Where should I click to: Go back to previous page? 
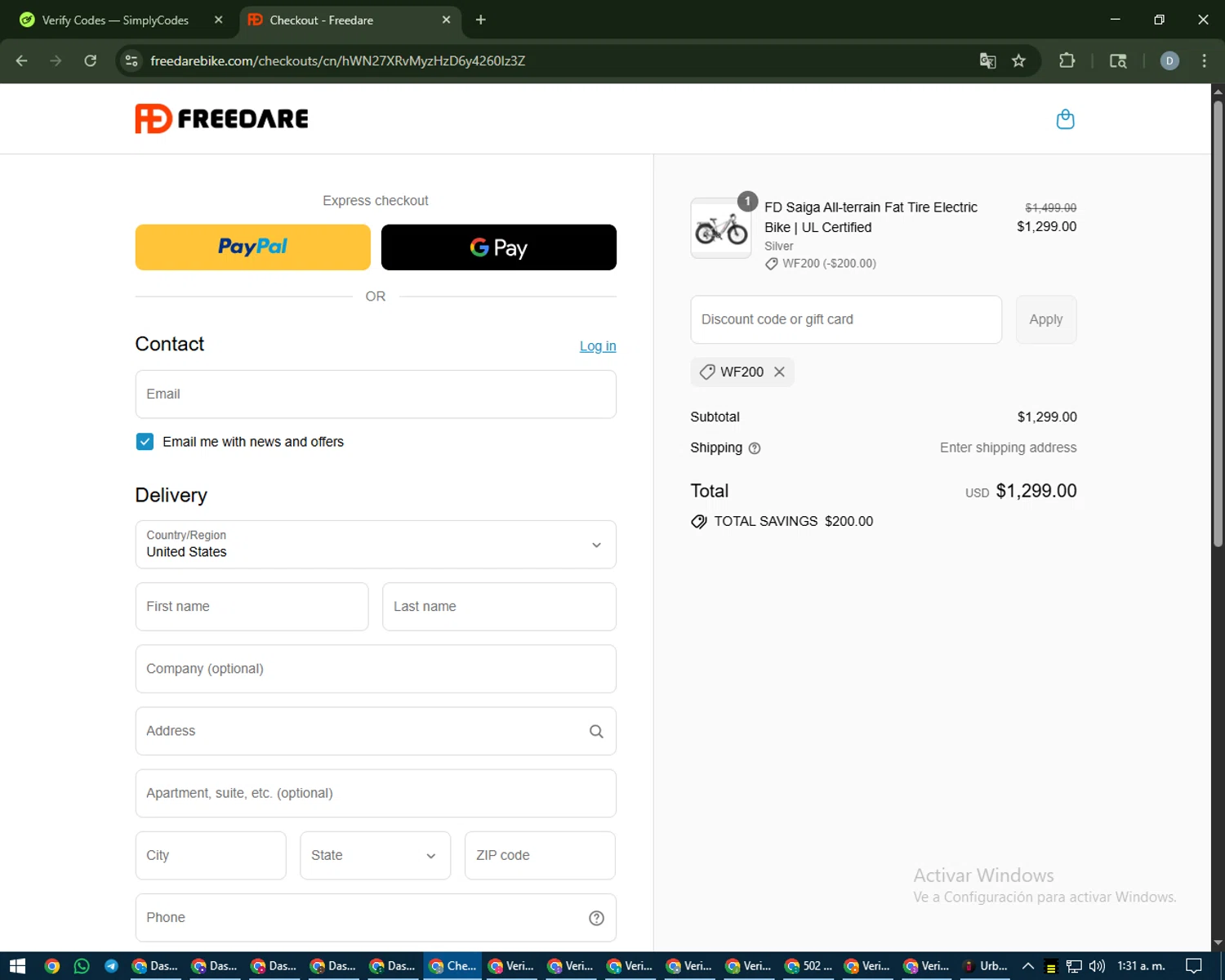click(22, 60)
